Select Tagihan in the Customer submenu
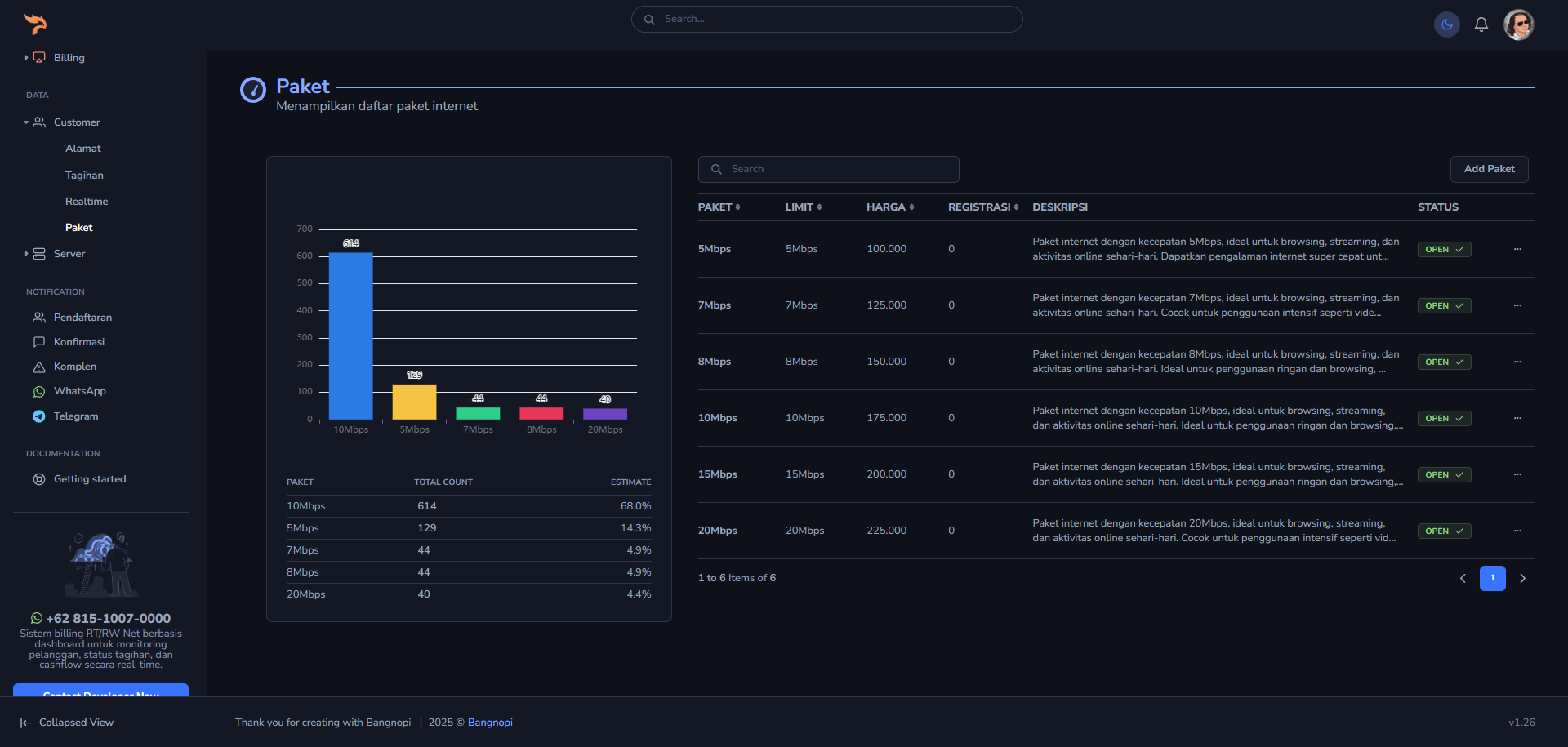The height and width of the screenshot is (747, 1568). (x=84, y=176)
